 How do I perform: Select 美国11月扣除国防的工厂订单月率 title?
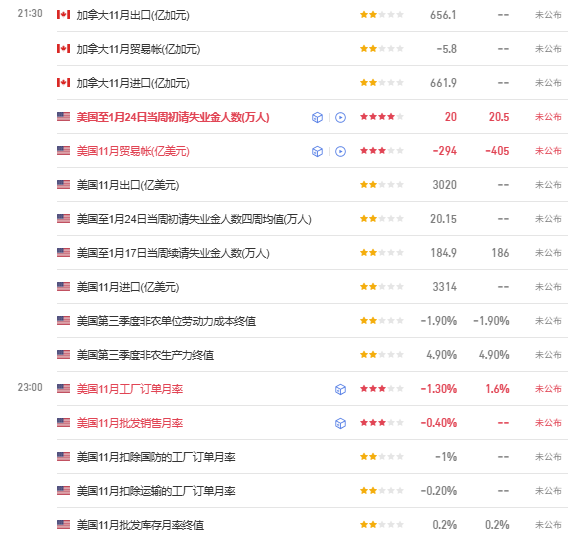pos(156,457)
